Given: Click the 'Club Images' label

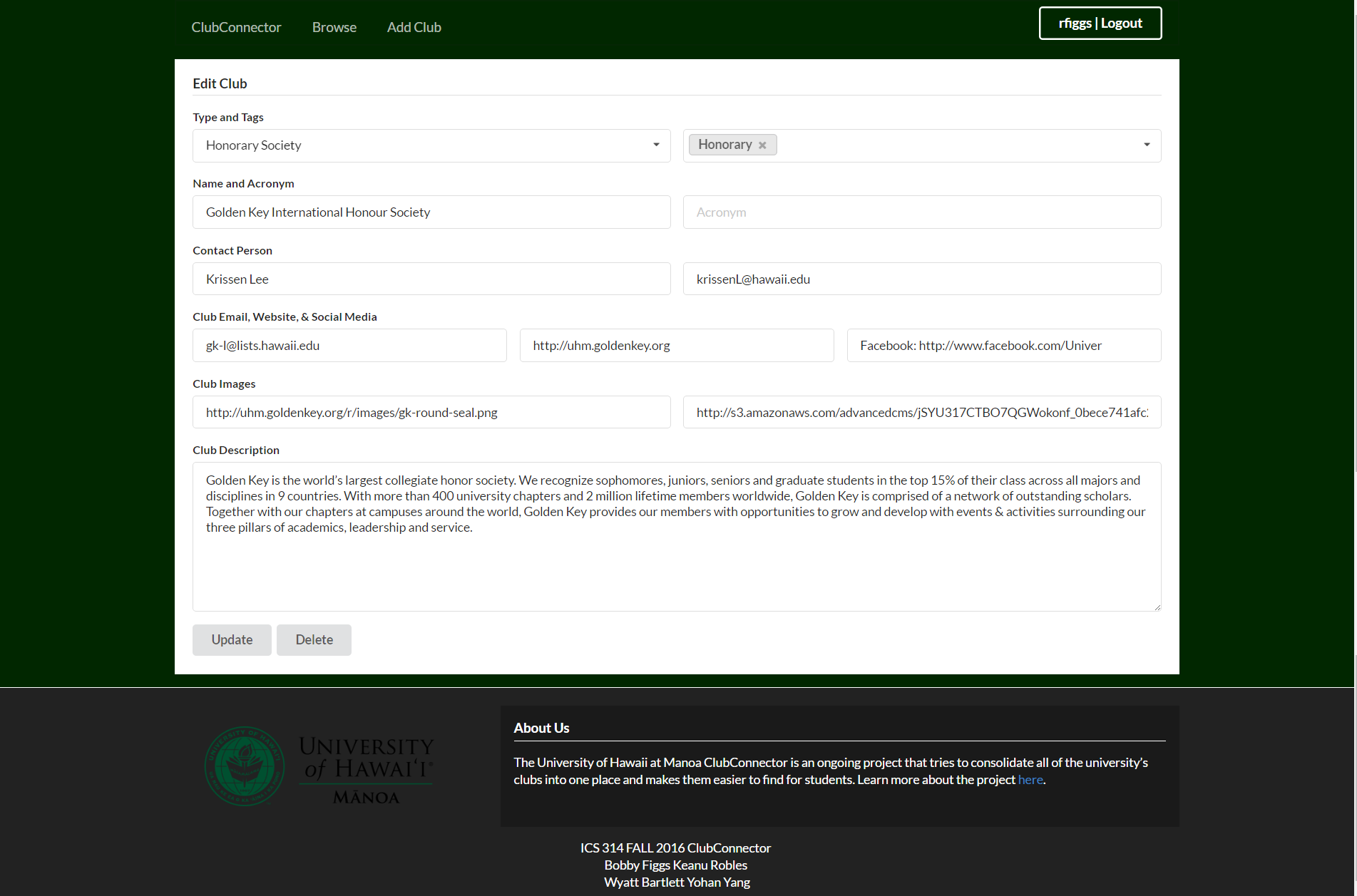Looking at the screenshot, I should tap(224, 384).
